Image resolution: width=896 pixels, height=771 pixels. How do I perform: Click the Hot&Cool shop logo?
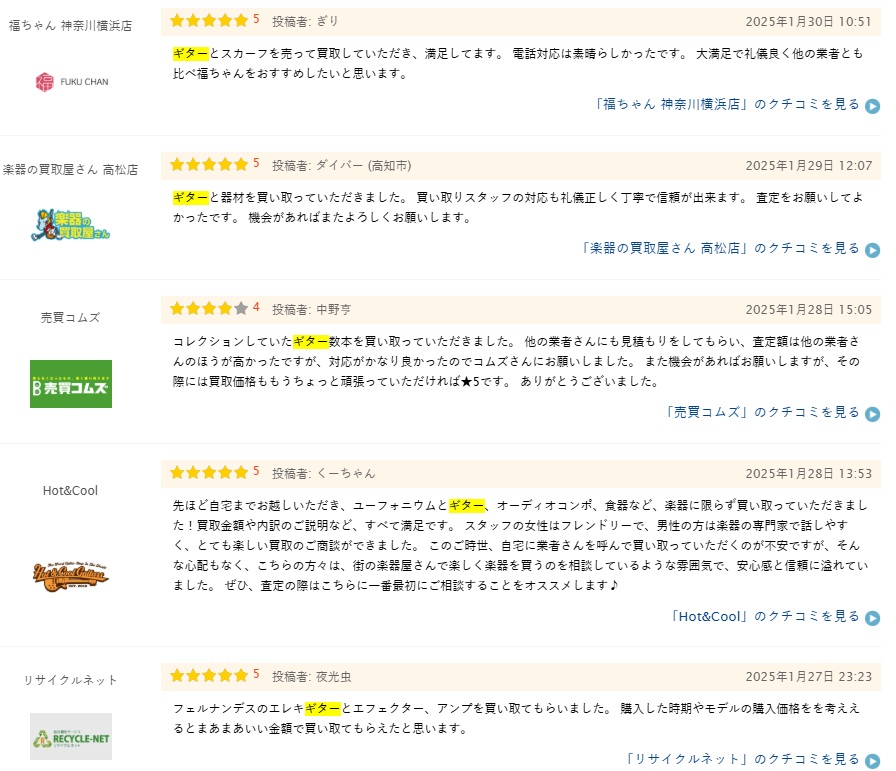(70, 573)
